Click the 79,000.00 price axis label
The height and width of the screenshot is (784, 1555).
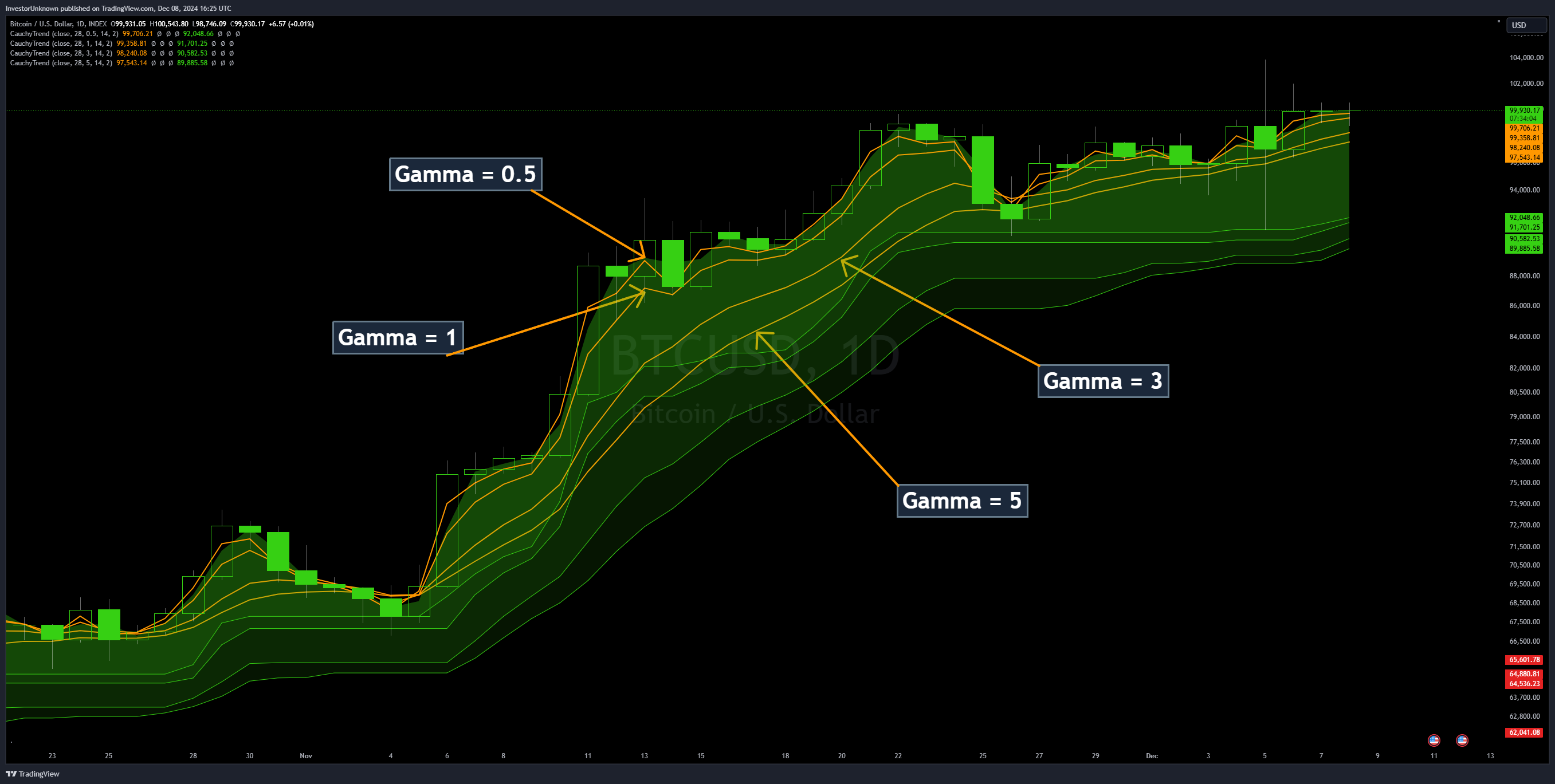1524,417
